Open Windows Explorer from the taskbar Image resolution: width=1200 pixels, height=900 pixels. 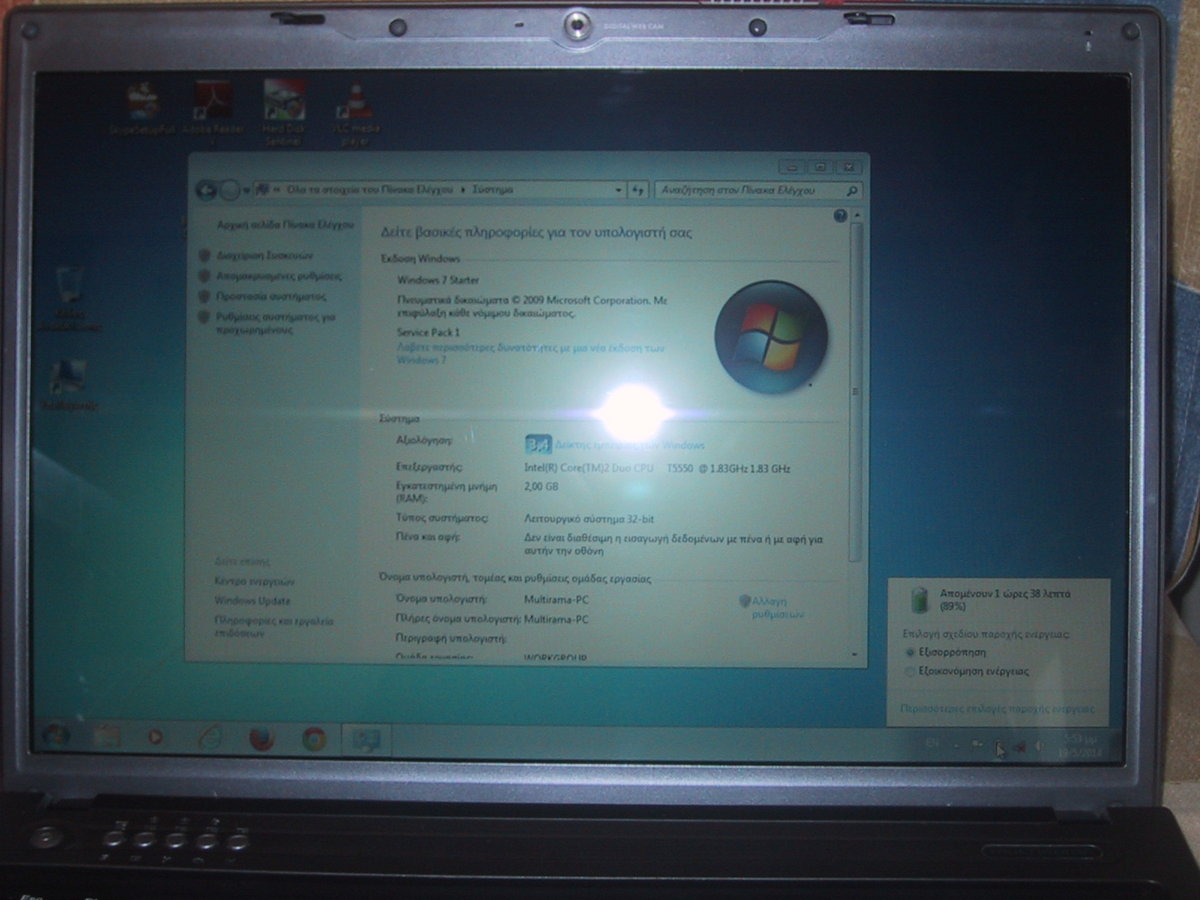(105, 738)
